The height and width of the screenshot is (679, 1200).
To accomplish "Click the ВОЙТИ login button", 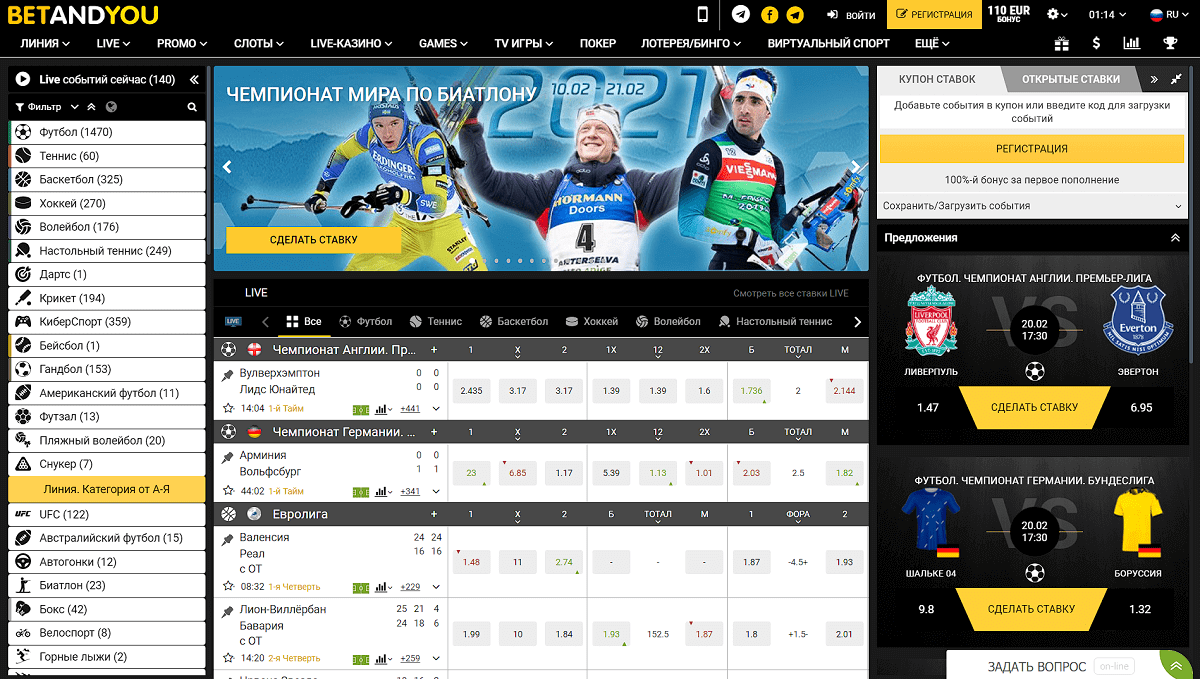I will point(852,15).
